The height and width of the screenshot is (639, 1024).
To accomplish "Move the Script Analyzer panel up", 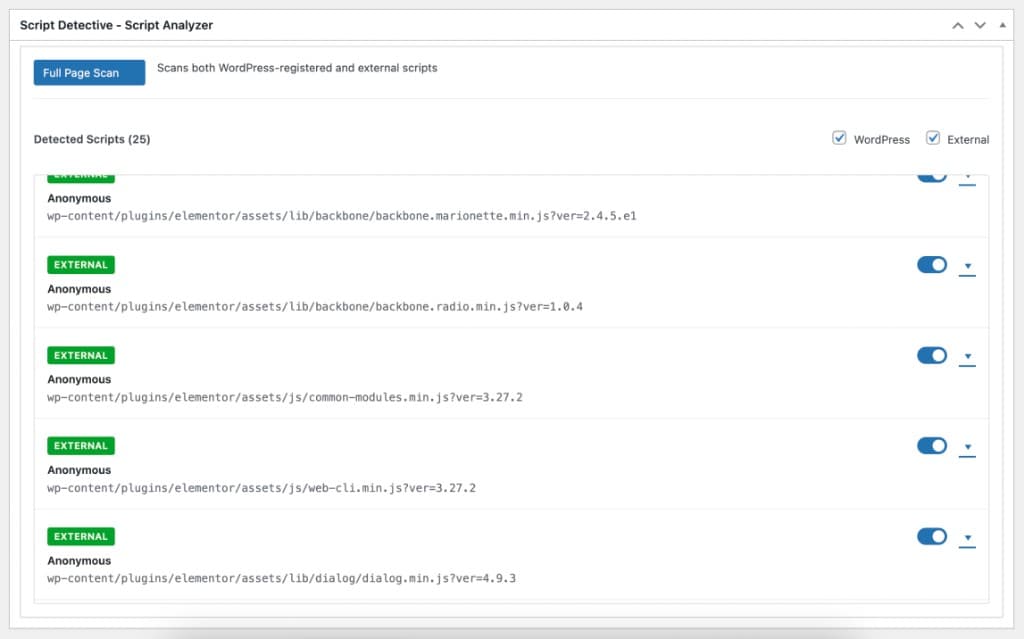I will (958, 25).
